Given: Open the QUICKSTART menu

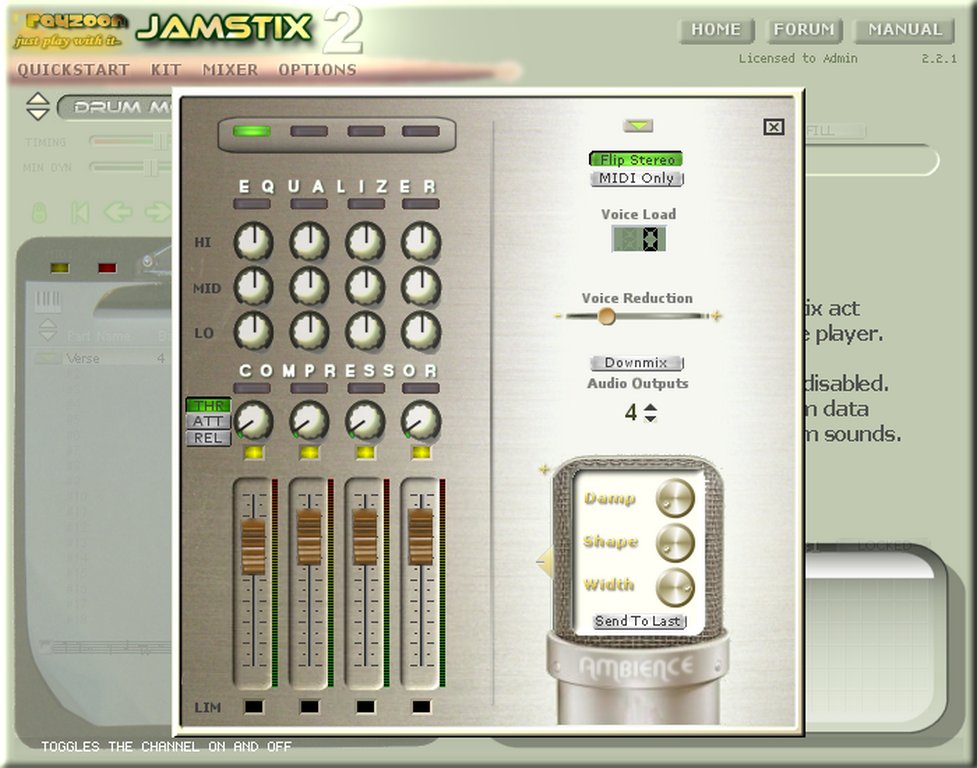Looking at the screenshot, I should point(74,70).
